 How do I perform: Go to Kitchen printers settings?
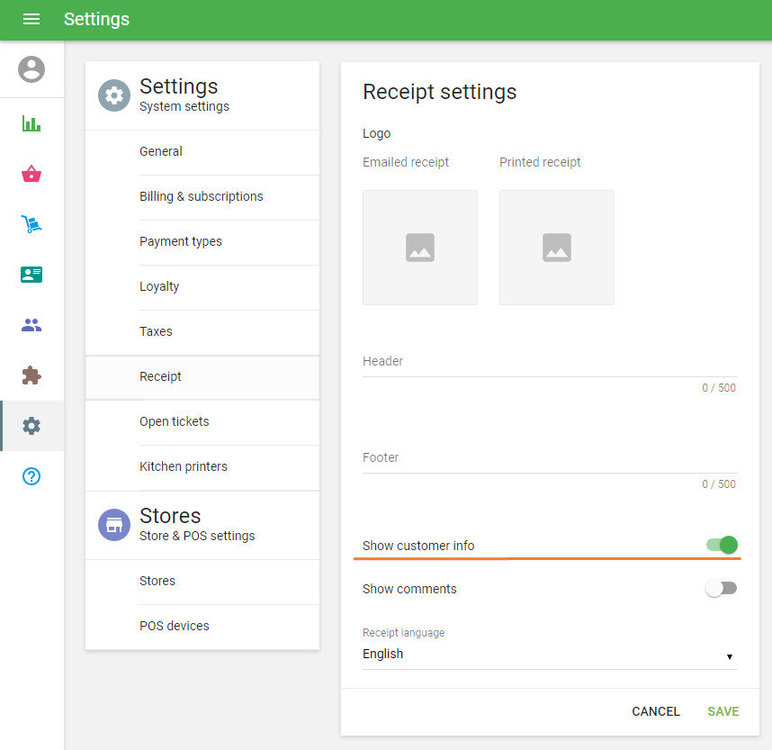pos(183,467)
